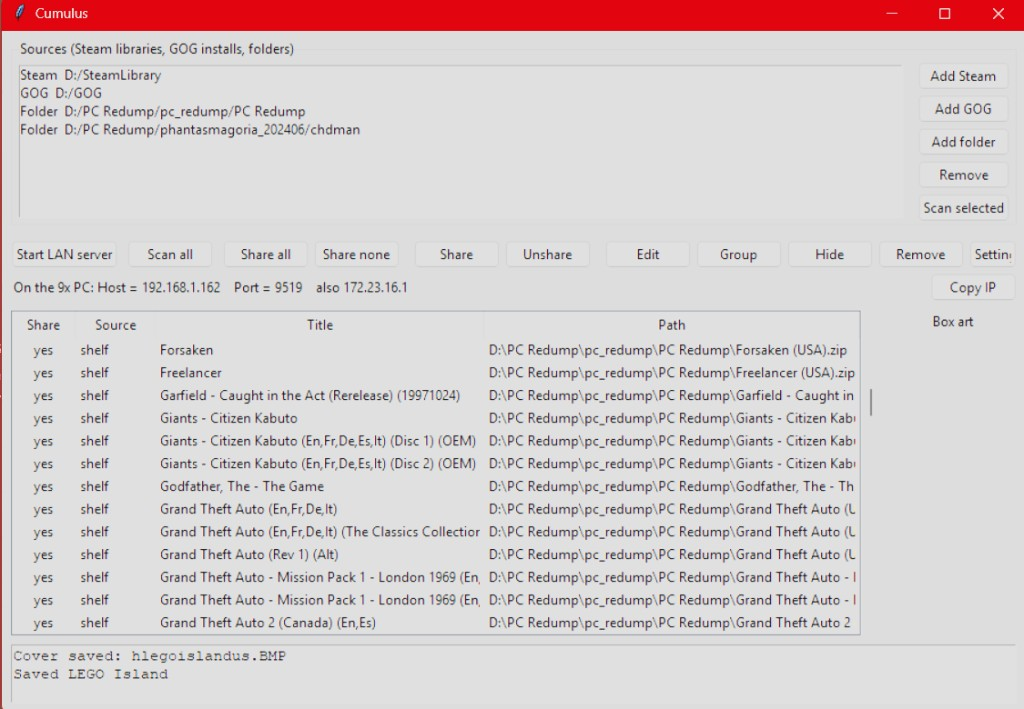Sort by the Share column header
This screenshot has height=709, width=1024.
43,325
